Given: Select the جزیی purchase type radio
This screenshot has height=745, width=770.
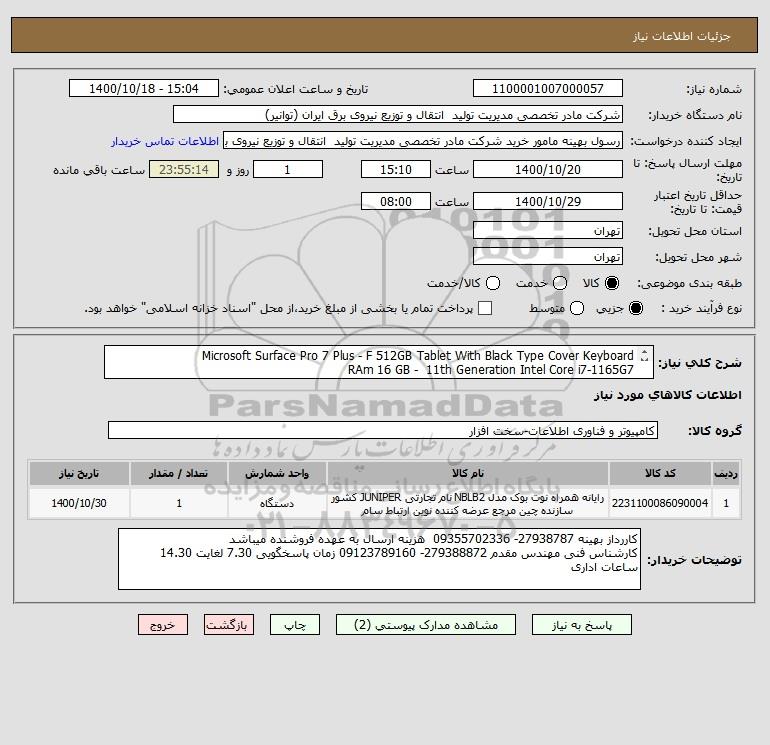Looking at the screenshot, I should pyautogui.click(x=635, y=308).
